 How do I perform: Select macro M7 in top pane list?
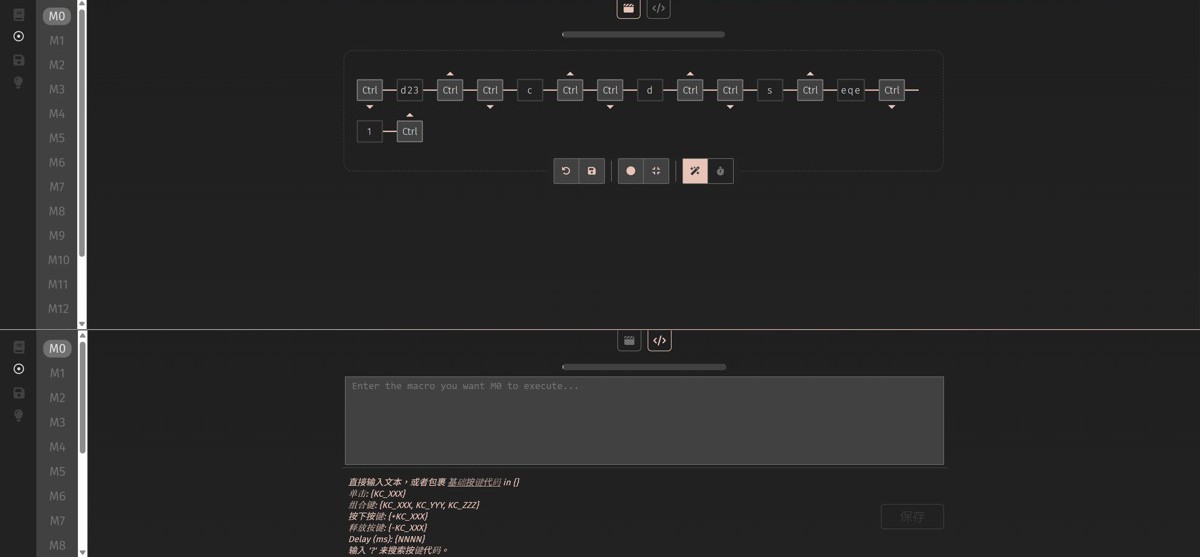[57, 187]
